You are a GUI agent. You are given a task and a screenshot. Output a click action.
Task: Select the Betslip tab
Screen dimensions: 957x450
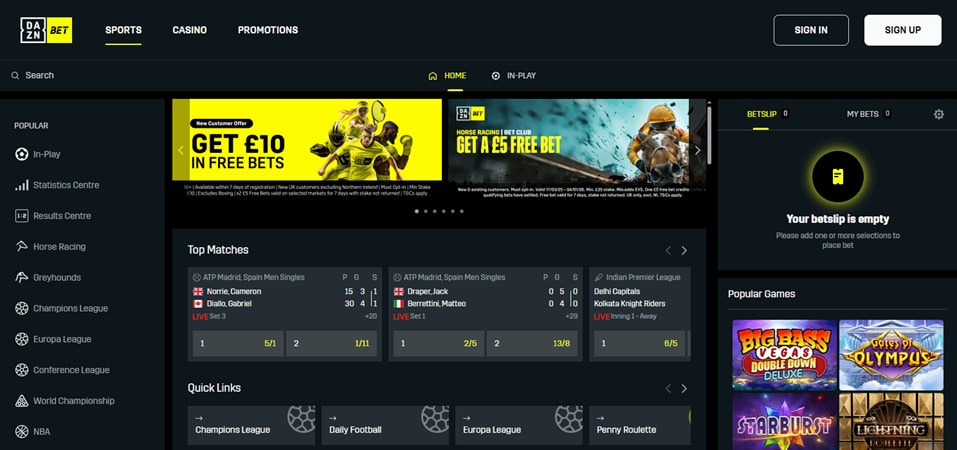click(767, 114)
